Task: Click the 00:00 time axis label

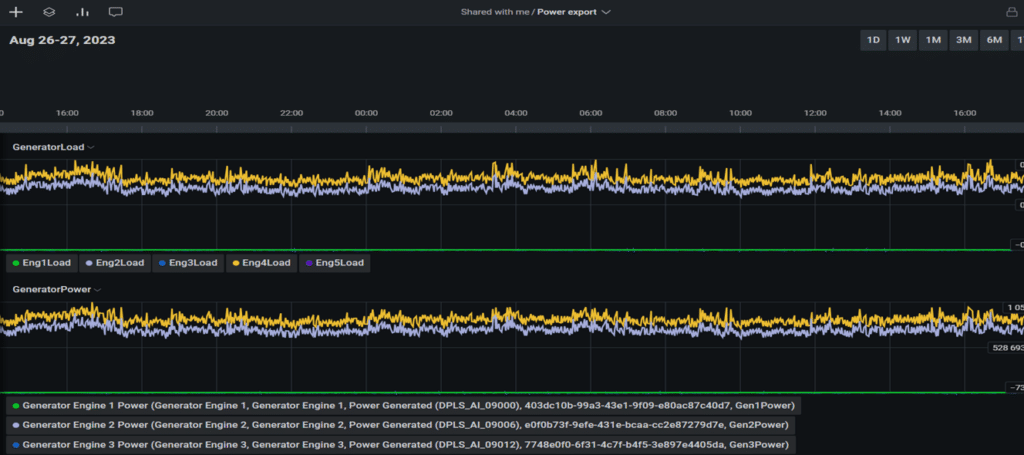Action: click(x=366, y=113)
